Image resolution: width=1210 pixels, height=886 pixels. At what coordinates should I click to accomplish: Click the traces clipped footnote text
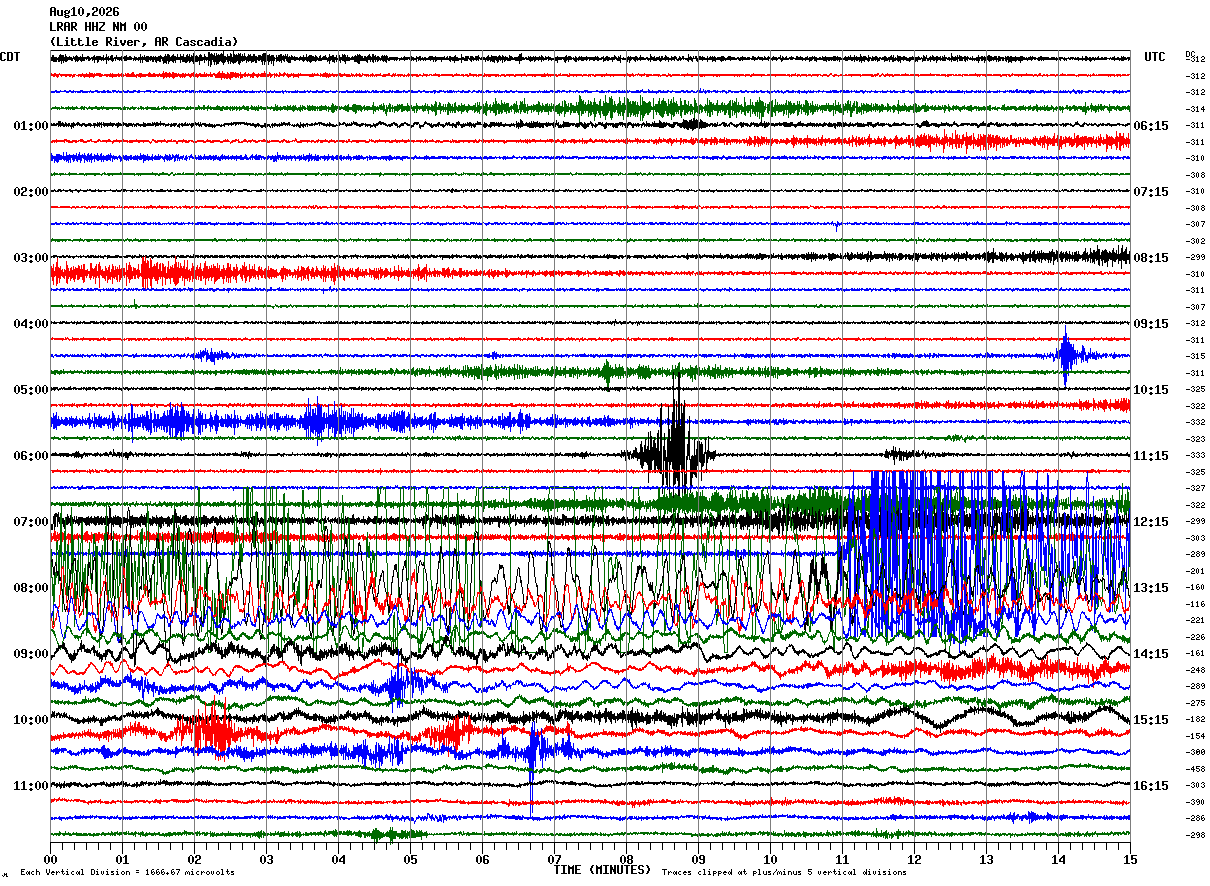point(784,873)
